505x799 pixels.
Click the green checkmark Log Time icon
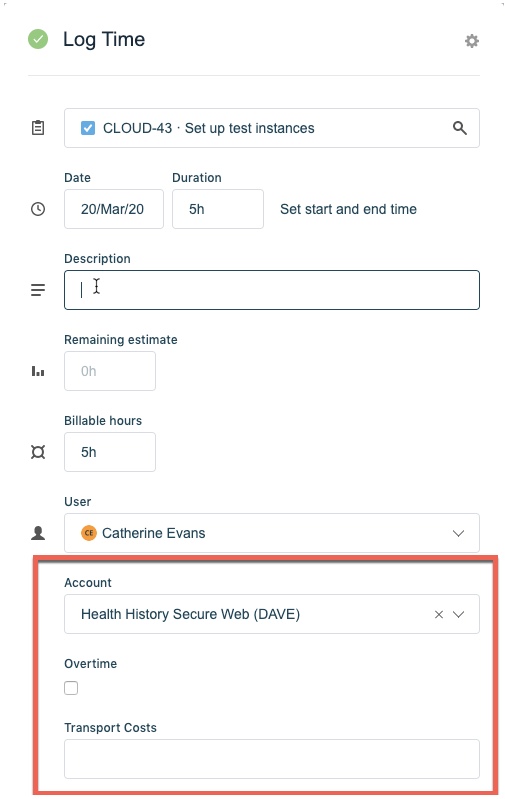point(38,39)
